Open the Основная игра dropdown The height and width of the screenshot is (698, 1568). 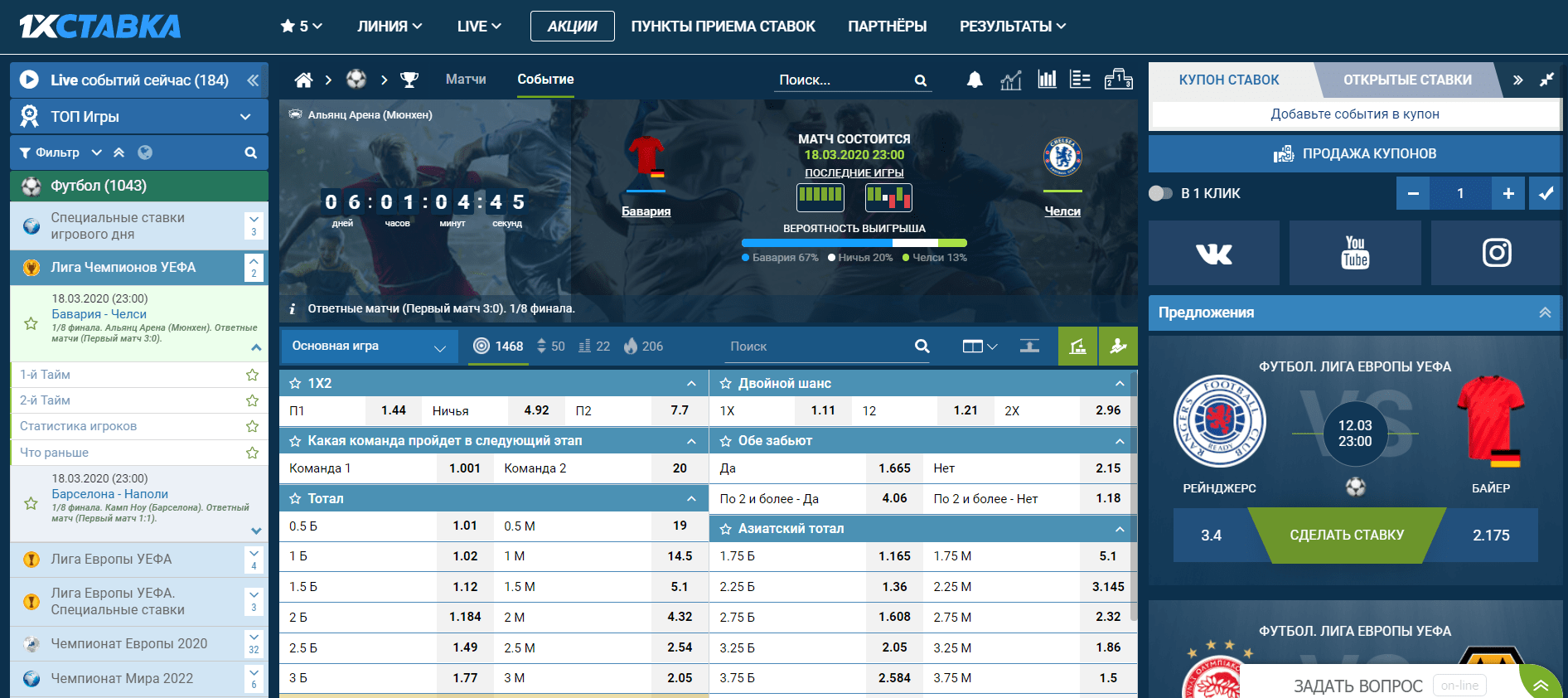370,347
